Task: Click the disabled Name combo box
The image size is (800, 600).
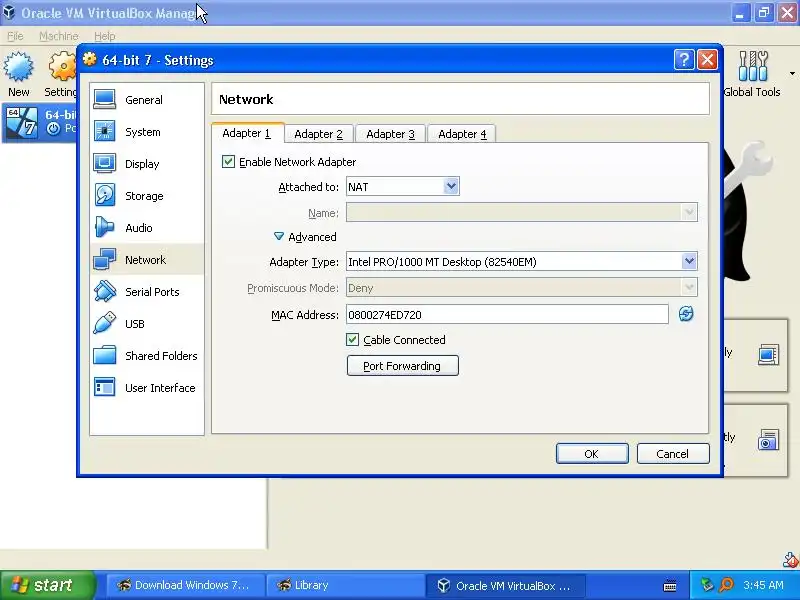Action: click(x=521, y=212)
